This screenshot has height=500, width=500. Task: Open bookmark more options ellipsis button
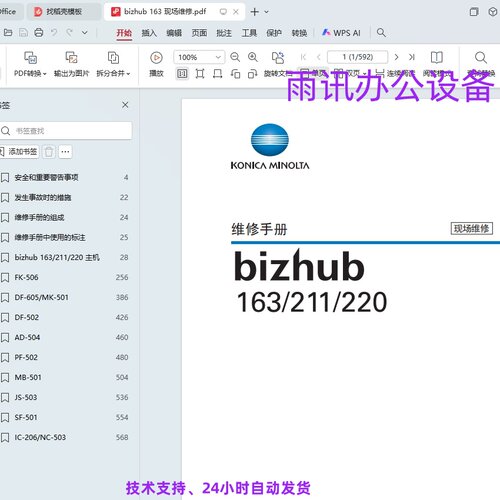[65, 152]
